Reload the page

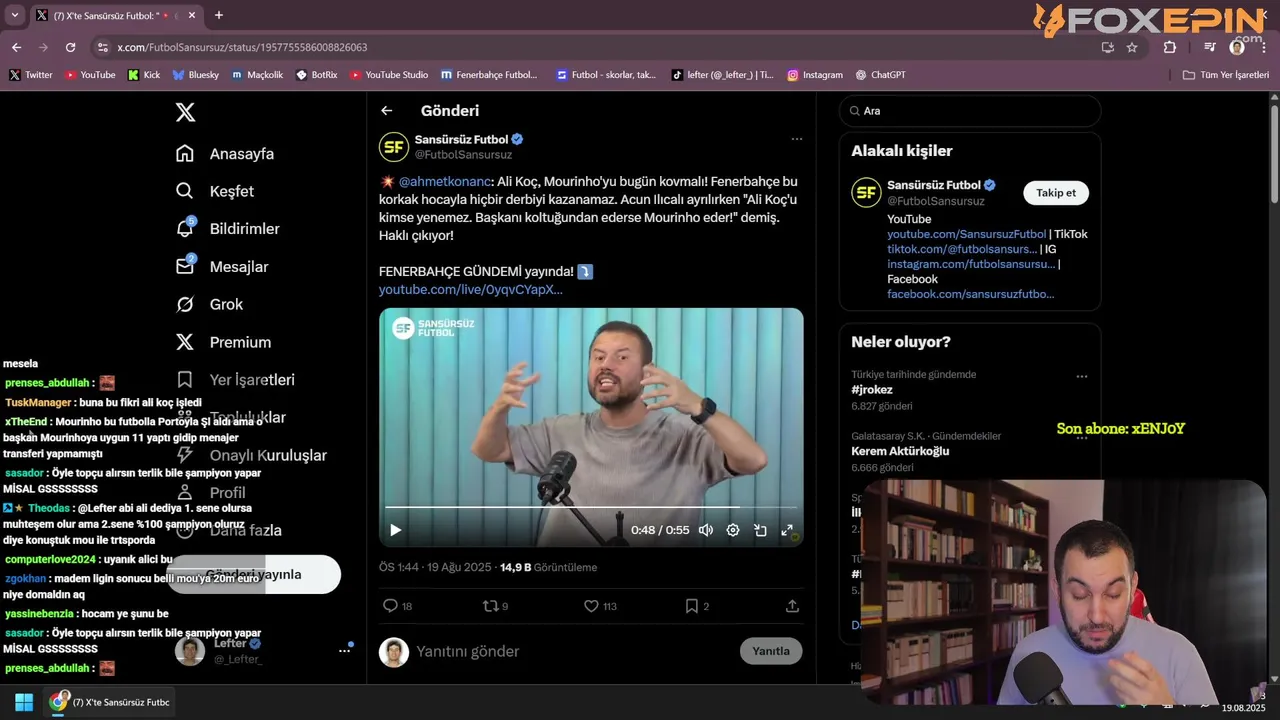click(70, 47)
